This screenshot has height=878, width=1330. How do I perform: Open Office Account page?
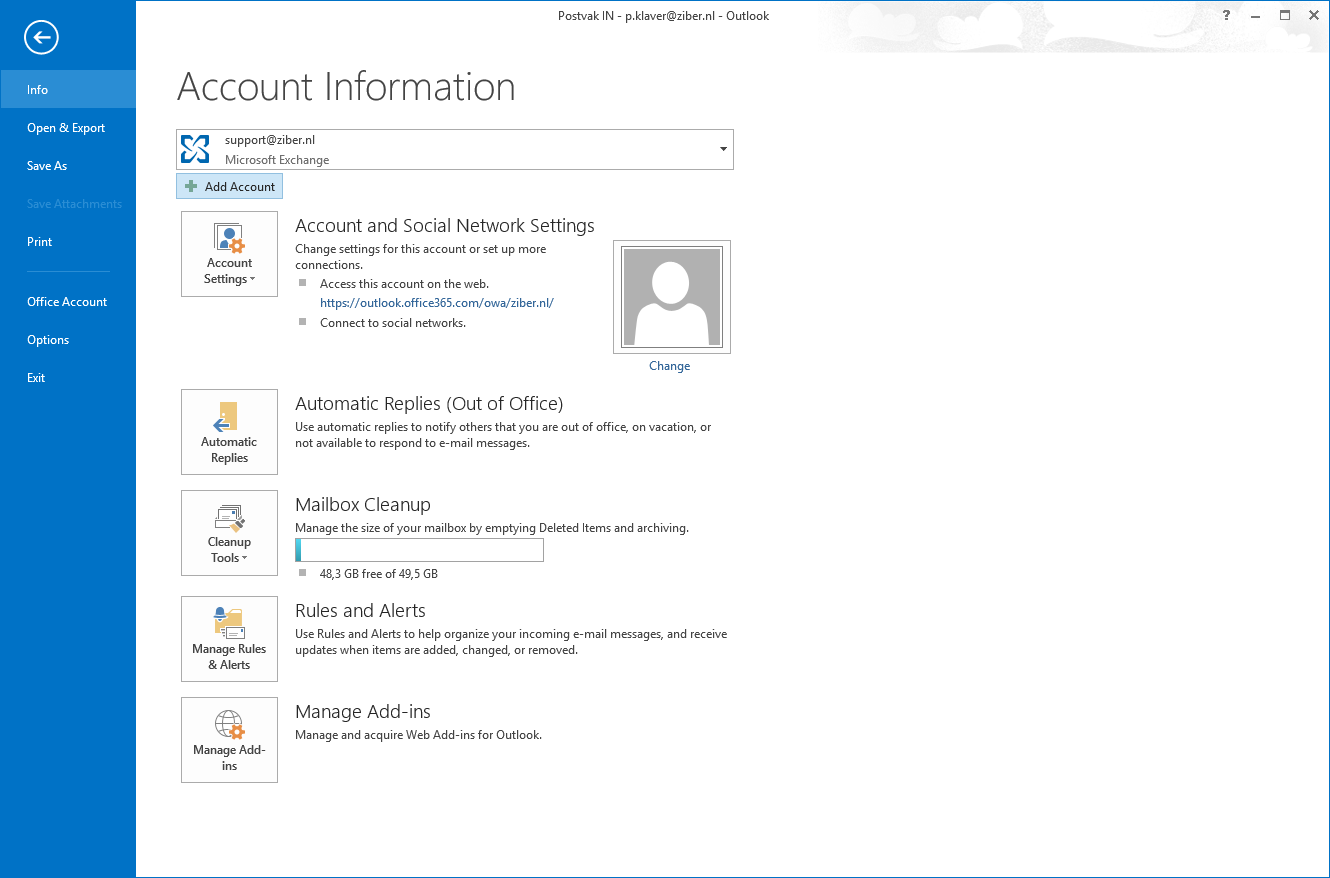click(68, 301)
